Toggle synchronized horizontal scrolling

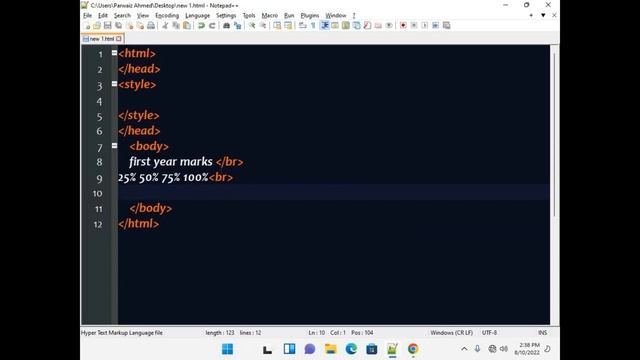click(x=288, y=25)
